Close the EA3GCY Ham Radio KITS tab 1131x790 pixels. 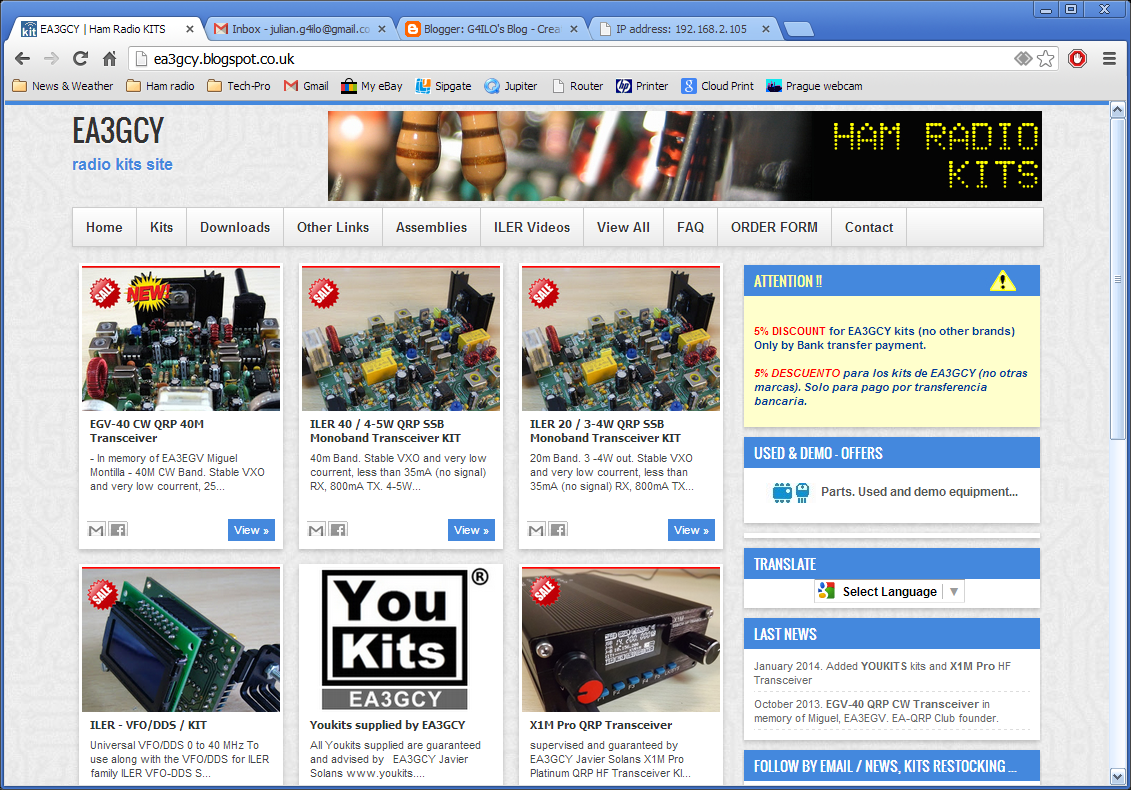coord(190,29)
